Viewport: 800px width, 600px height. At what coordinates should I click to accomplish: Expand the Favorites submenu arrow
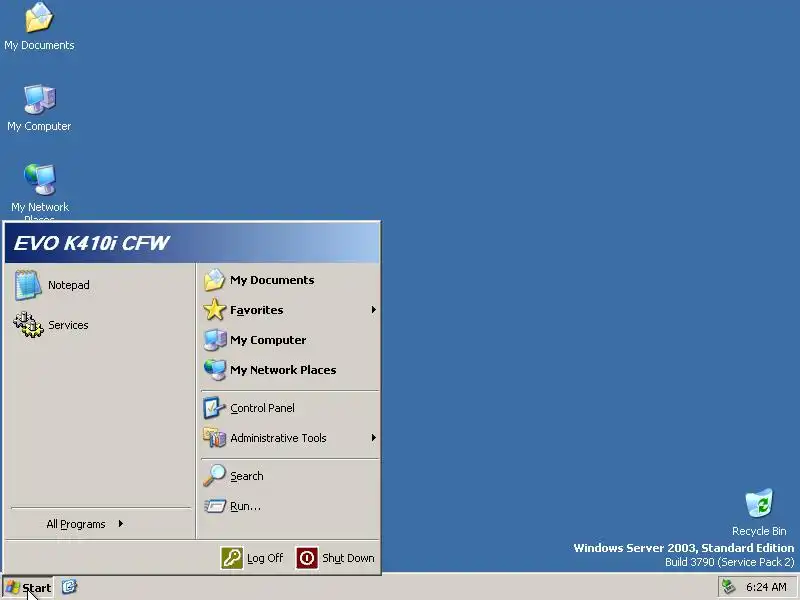click(373, 310)
